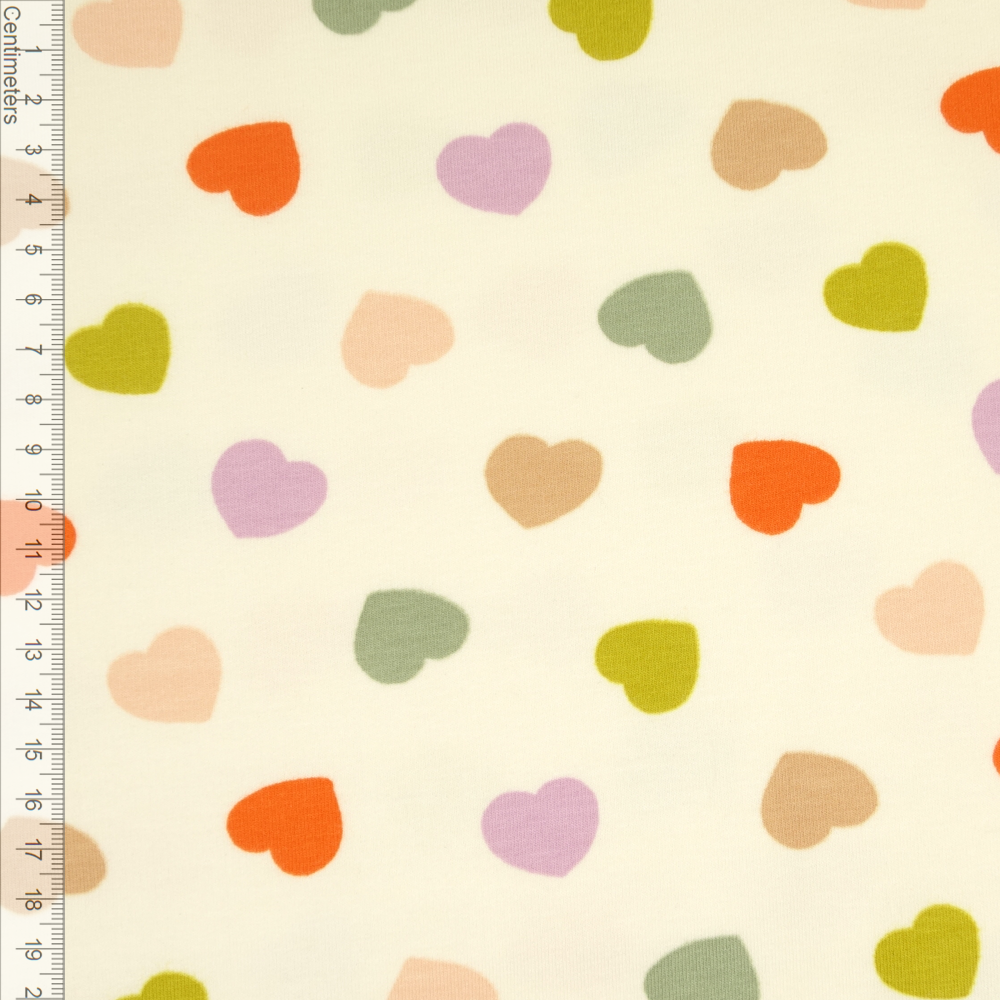Click the number 5 on the ruler
The height and width of the screenshot is (1000, 1000).
pos(32,249)
